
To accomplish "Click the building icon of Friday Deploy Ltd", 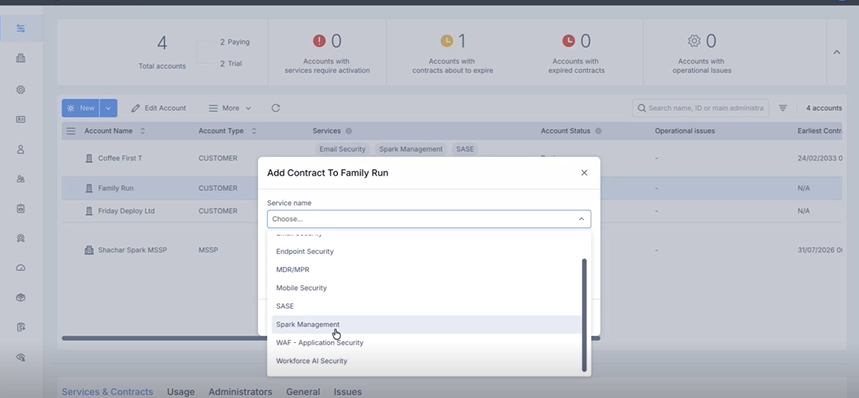I will (x=89, y=211).
